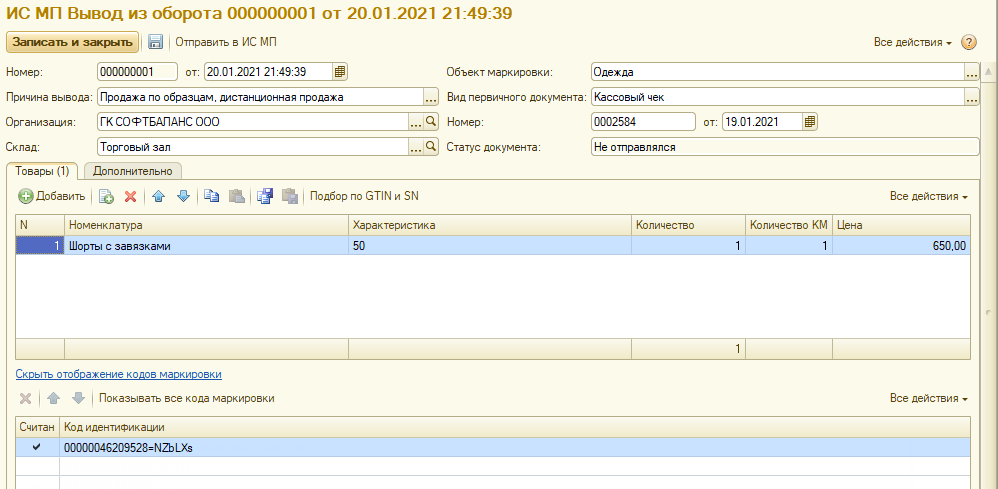Screen dimensions: 998x489
Task: Click the Записать и закрыть button
Action: pos(72,42)
